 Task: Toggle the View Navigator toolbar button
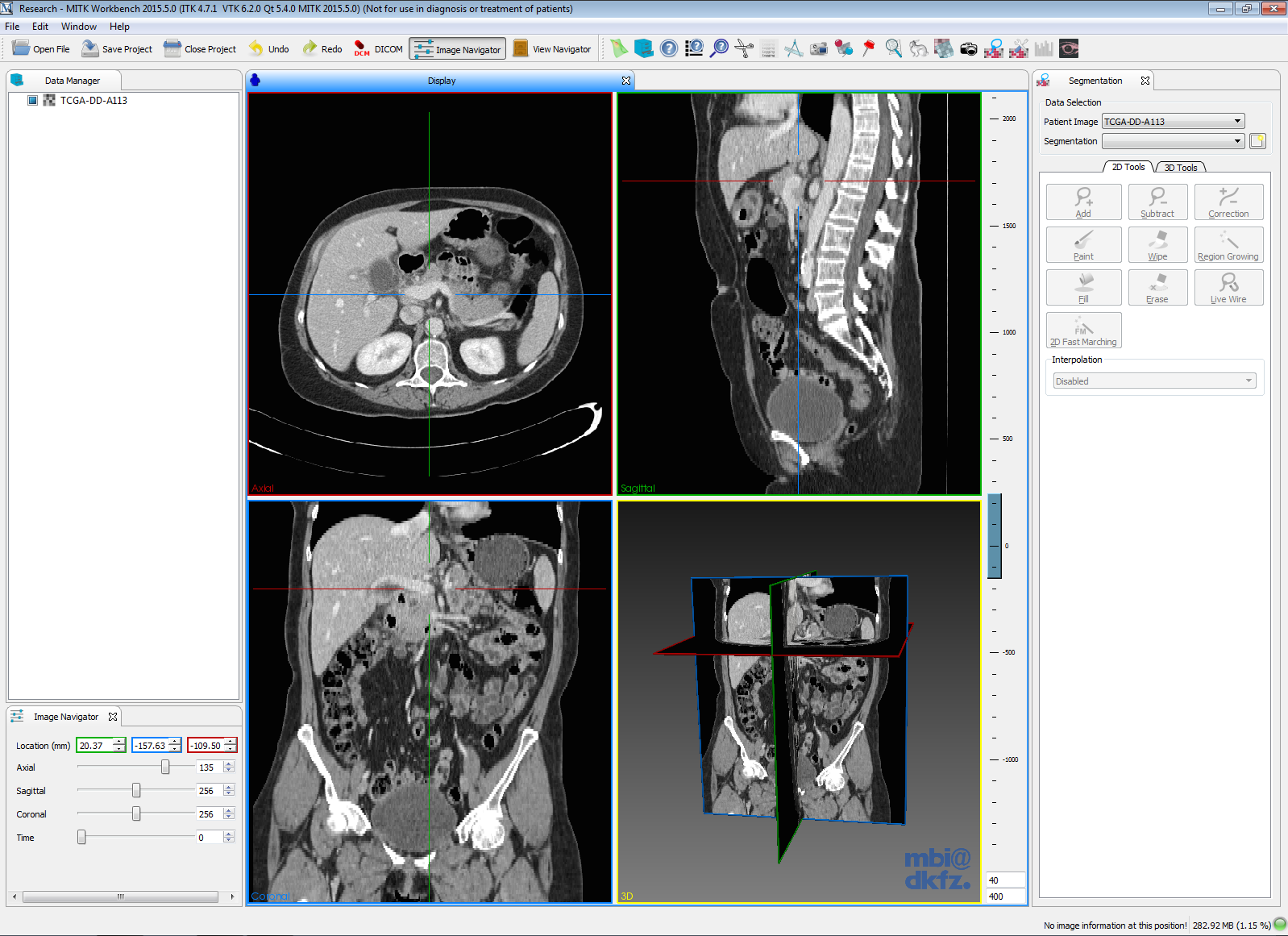(553, 48)
